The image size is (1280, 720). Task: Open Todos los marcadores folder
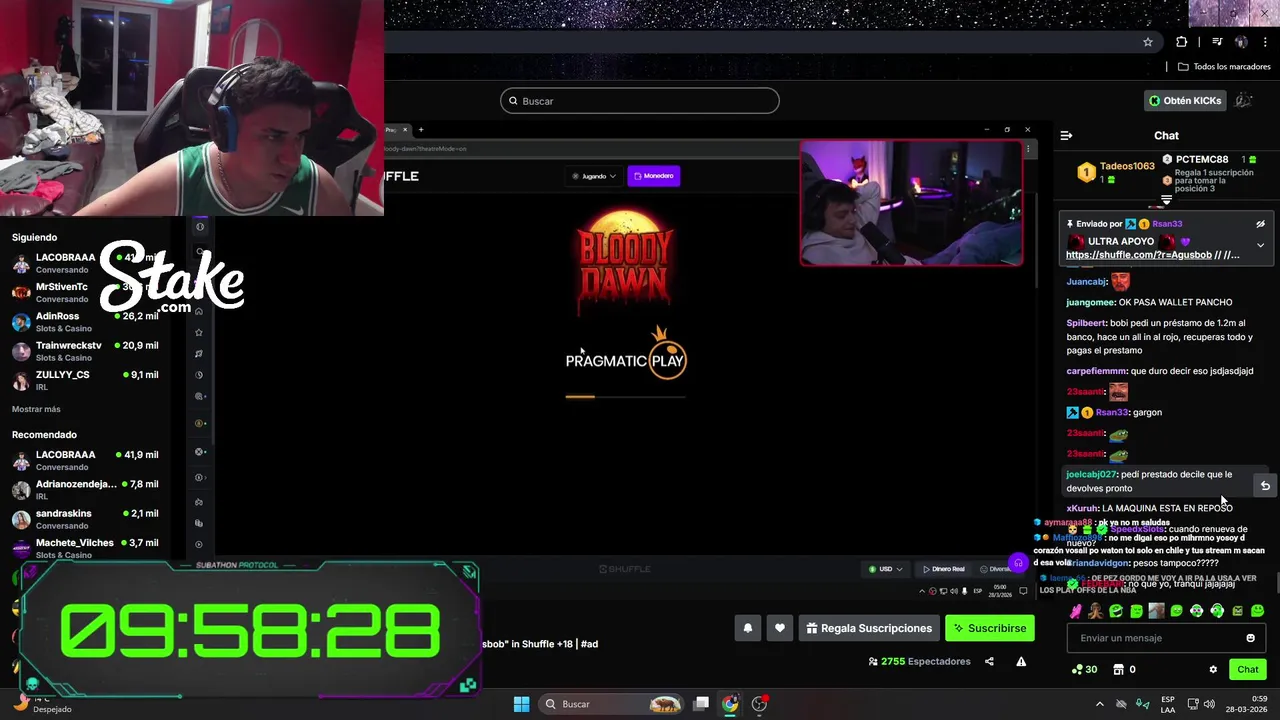click(x=1224, y=67)
